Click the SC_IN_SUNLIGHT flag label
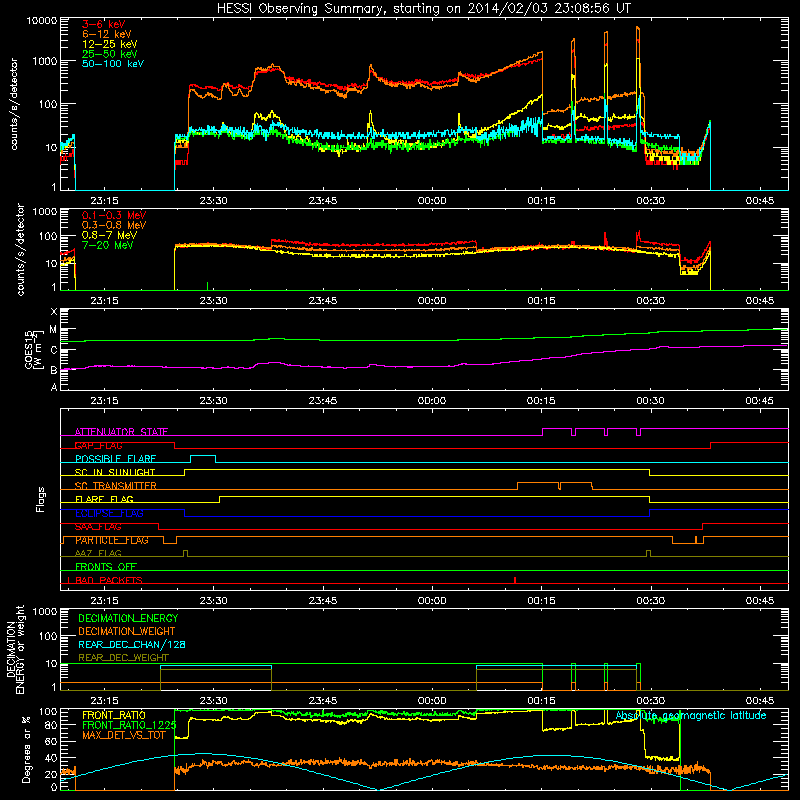This screenshot has width=800, height=800. click(x=115, y=472)
